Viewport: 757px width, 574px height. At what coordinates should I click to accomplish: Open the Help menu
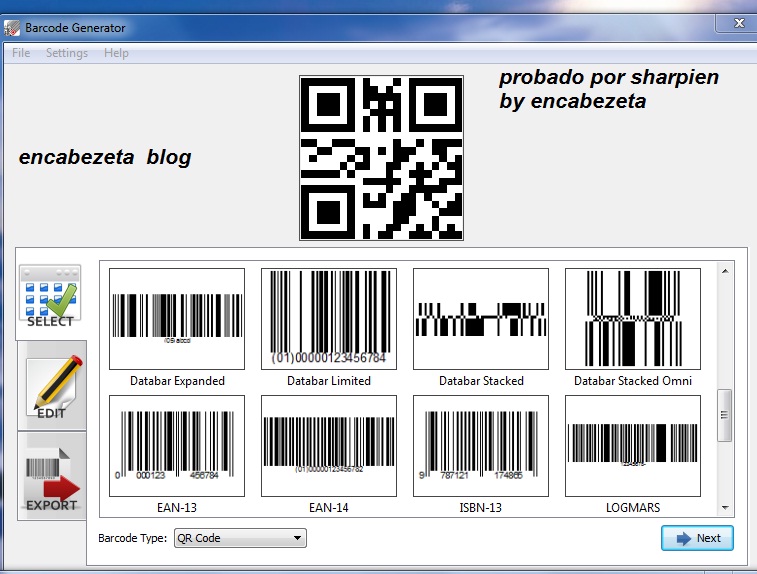[116, 53]
